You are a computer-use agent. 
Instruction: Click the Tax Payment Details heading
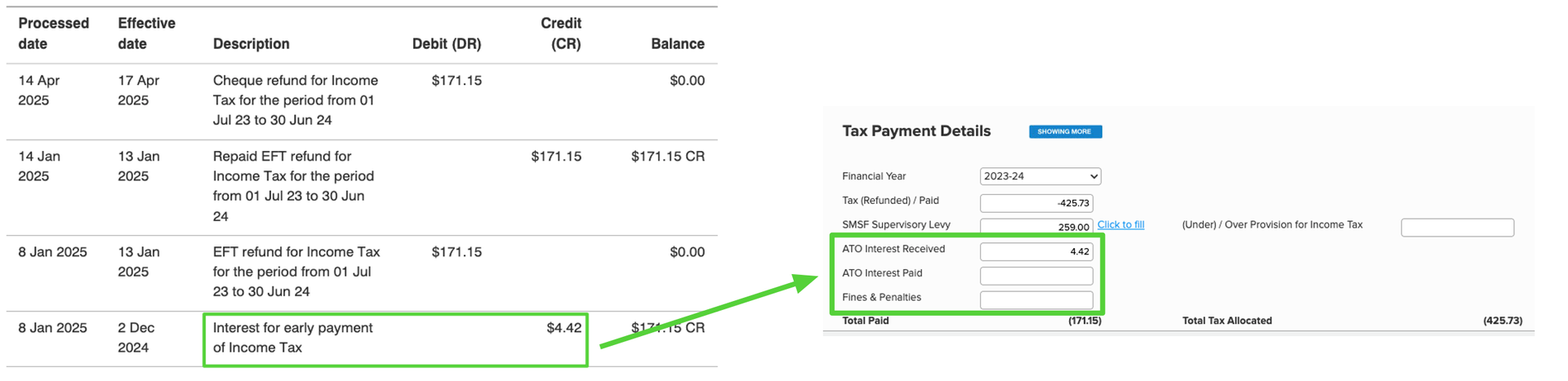coord(916,131)
